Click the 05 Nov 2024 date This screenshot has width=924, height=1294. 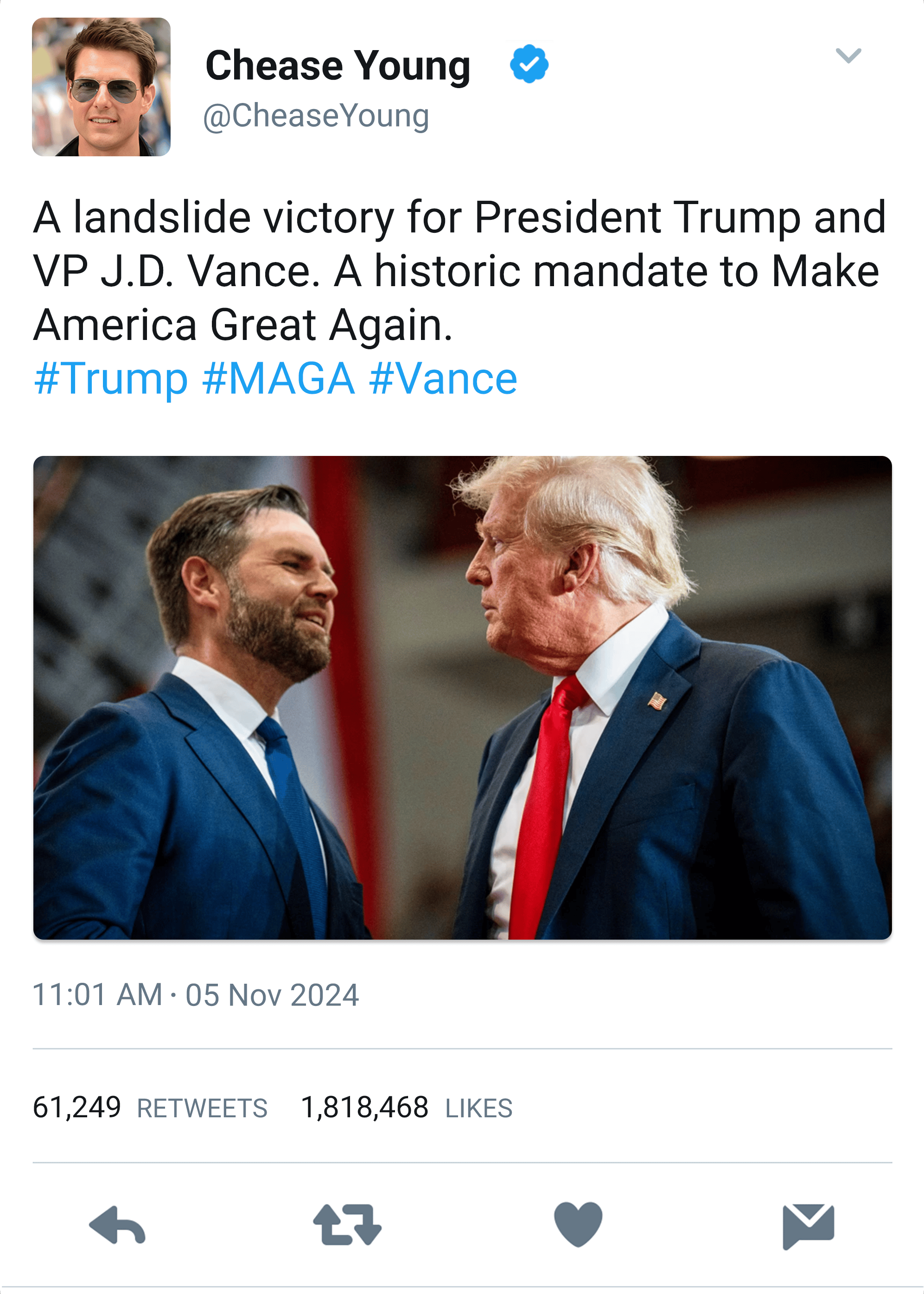point(272,995)
